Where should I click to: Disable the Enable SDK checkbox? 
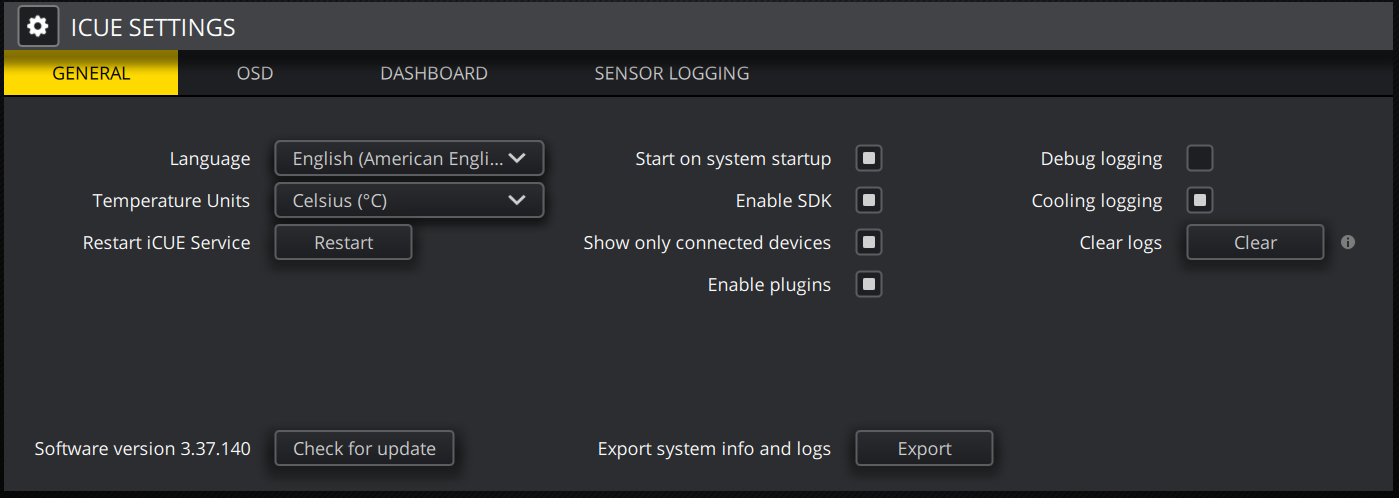pyautogui.click(x=869, y=200)
